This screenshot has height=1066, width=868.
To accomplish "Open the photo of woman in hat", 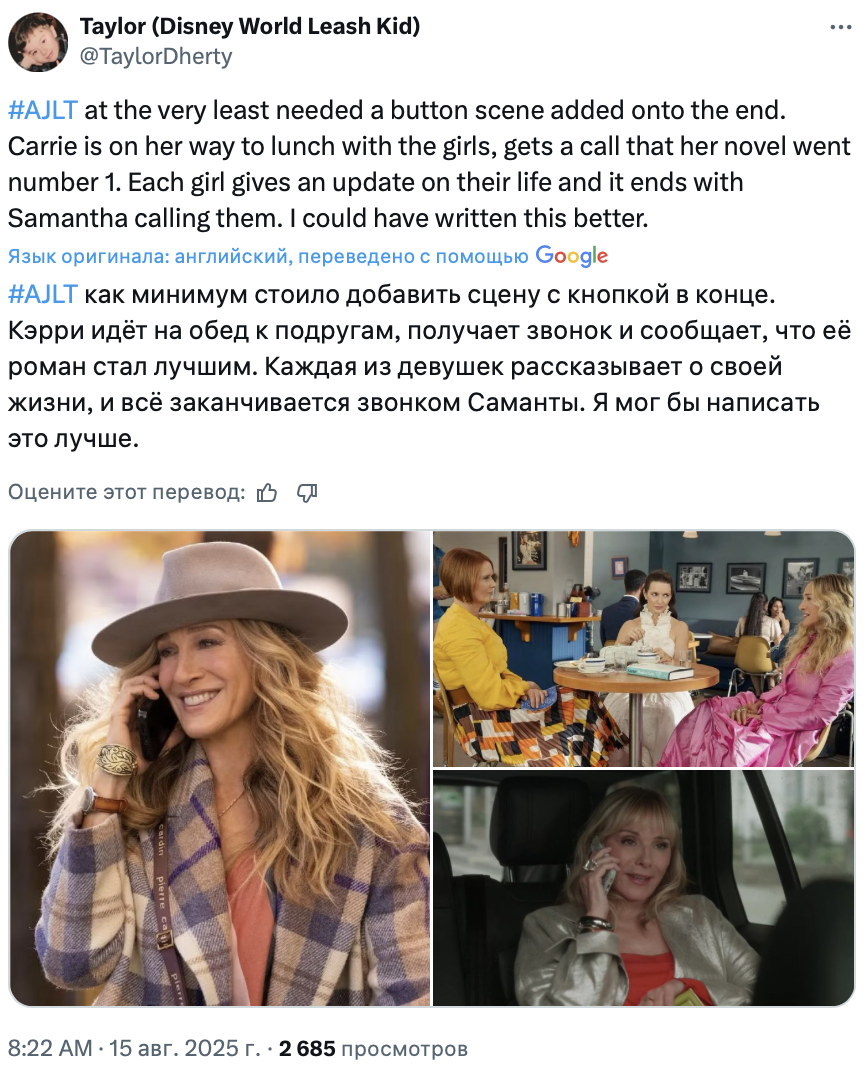I will [220, 768].
